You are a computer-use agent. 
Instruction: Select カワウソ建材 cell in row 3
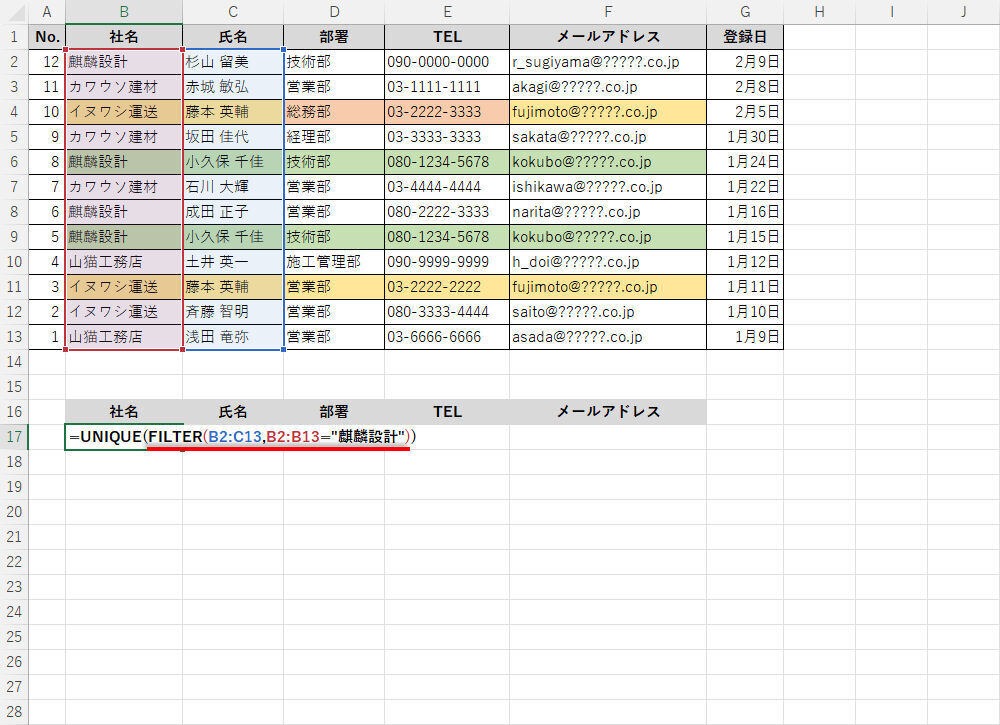[x=124, y=87]
